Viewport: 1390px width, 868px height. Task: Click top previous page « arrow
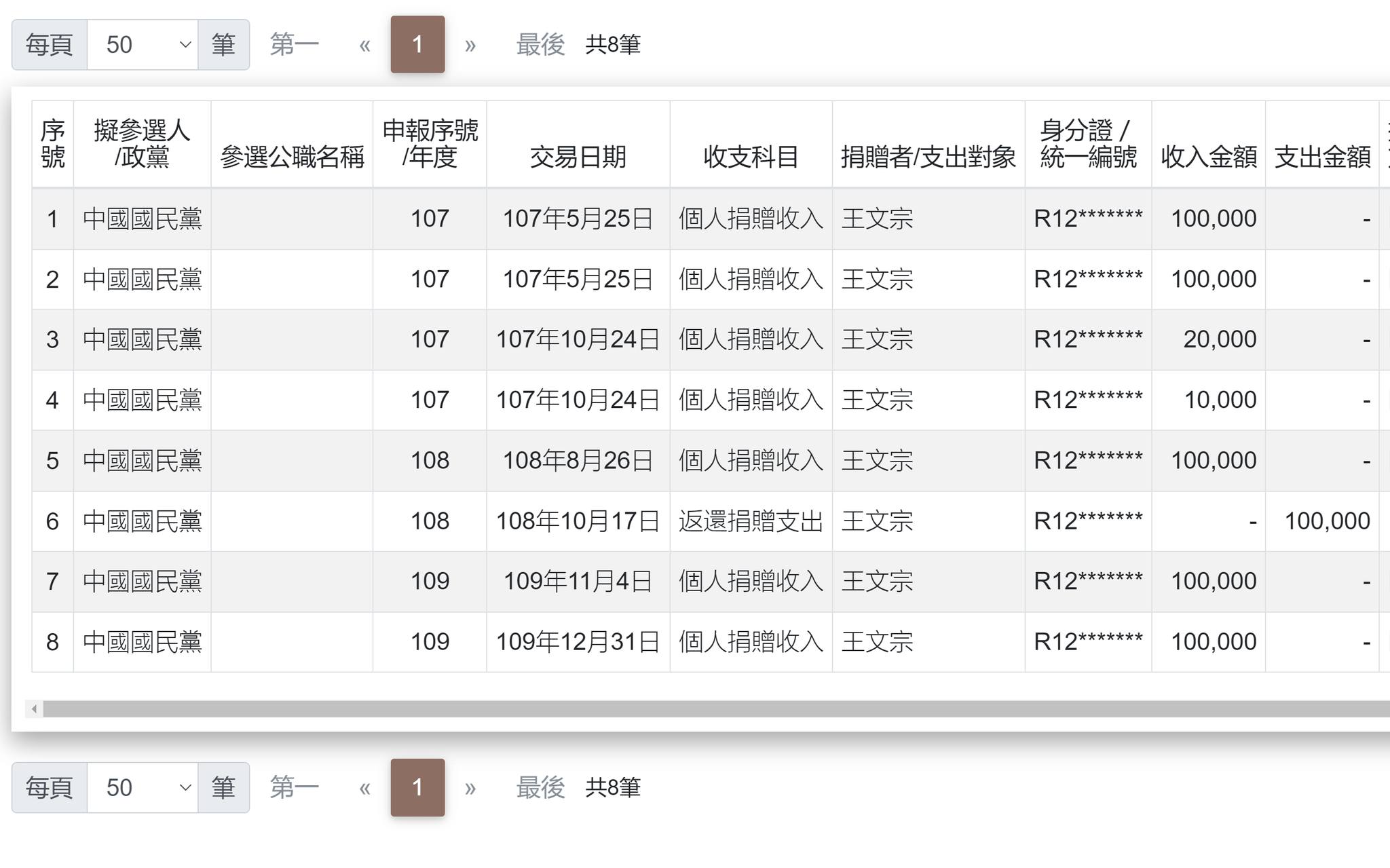click(x=364, y=45)
